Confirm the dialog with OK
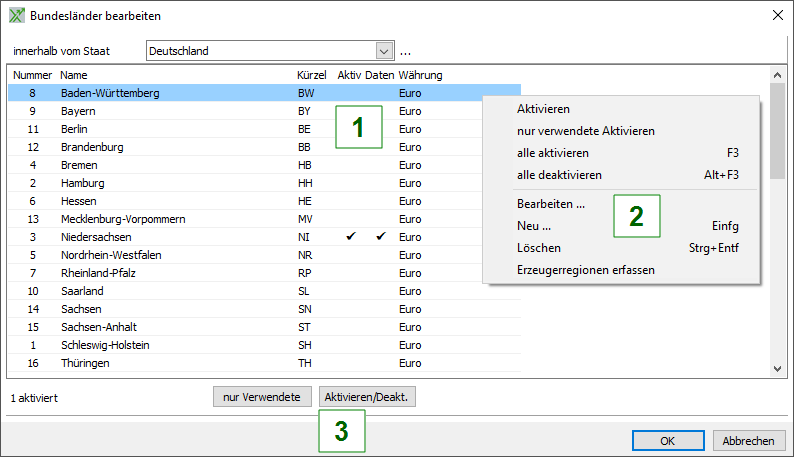 point(668,441)
